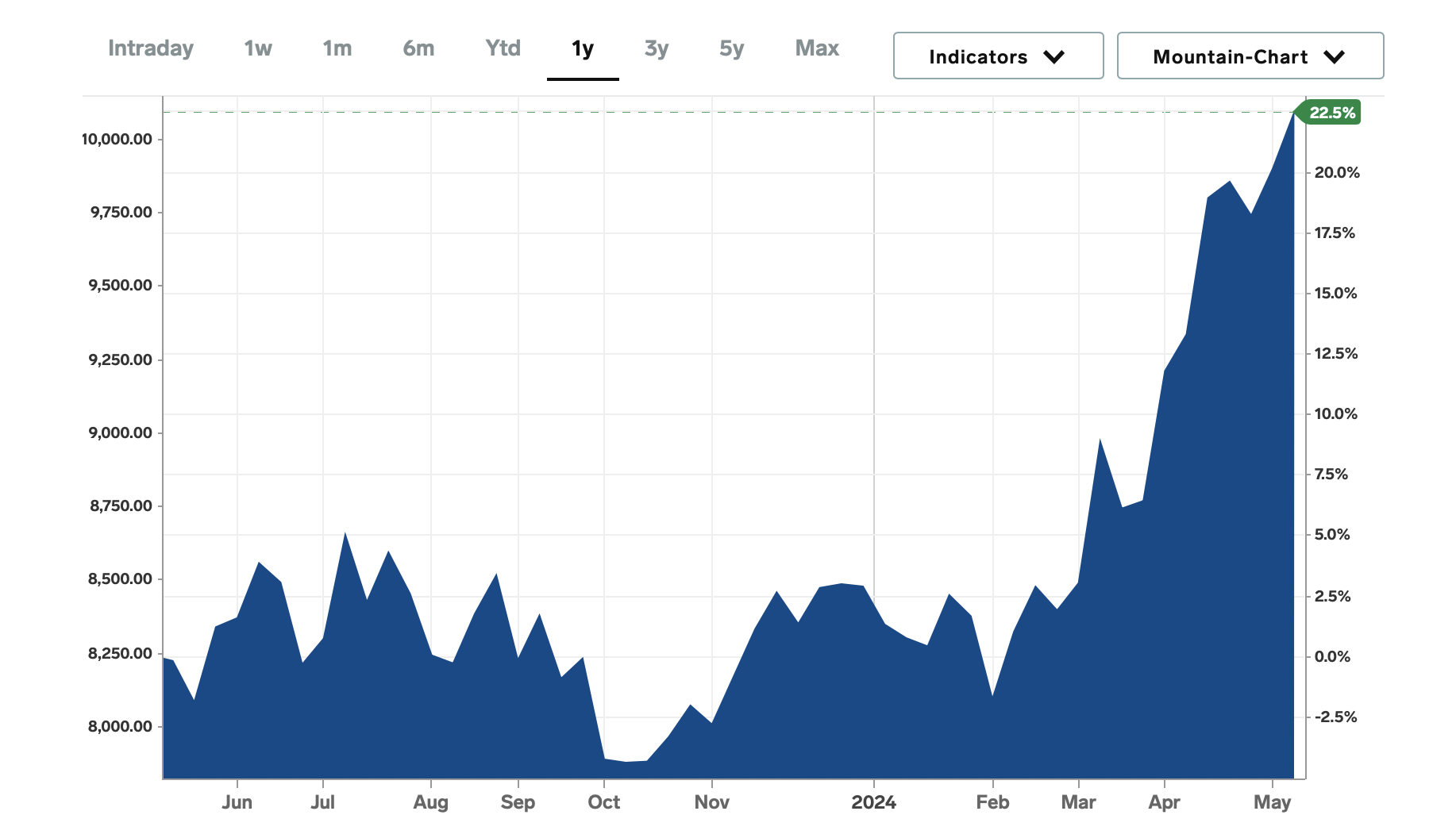Open the Indicators dropdown
This screenshot has width=1456, height=838.
[997, 56]
